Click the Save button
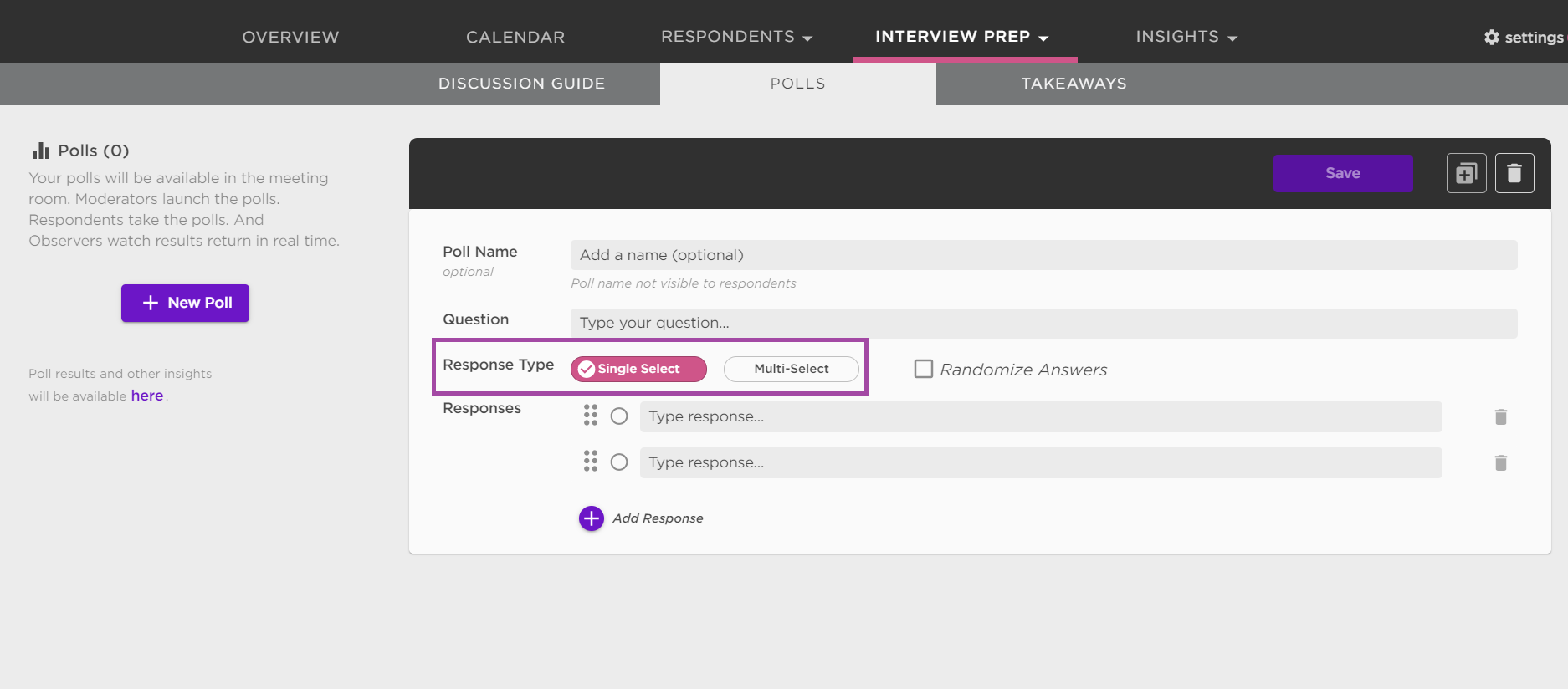The width and height of the screenshot is (1568, 689). pos(1342,173)
